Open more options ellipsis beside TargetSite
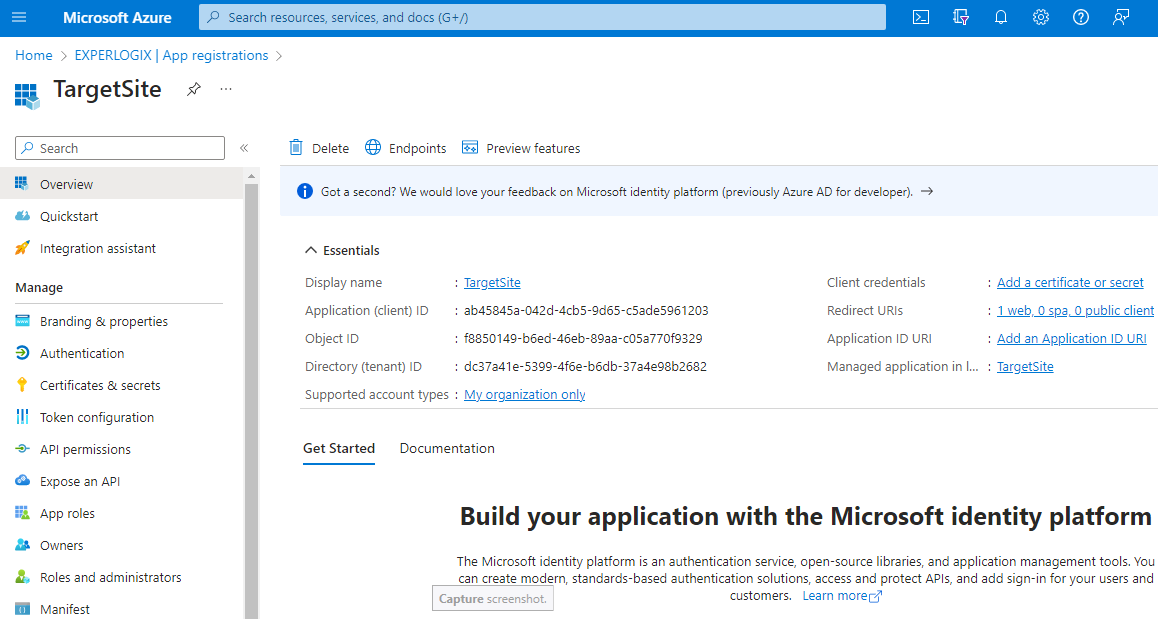 pos(226,89)
